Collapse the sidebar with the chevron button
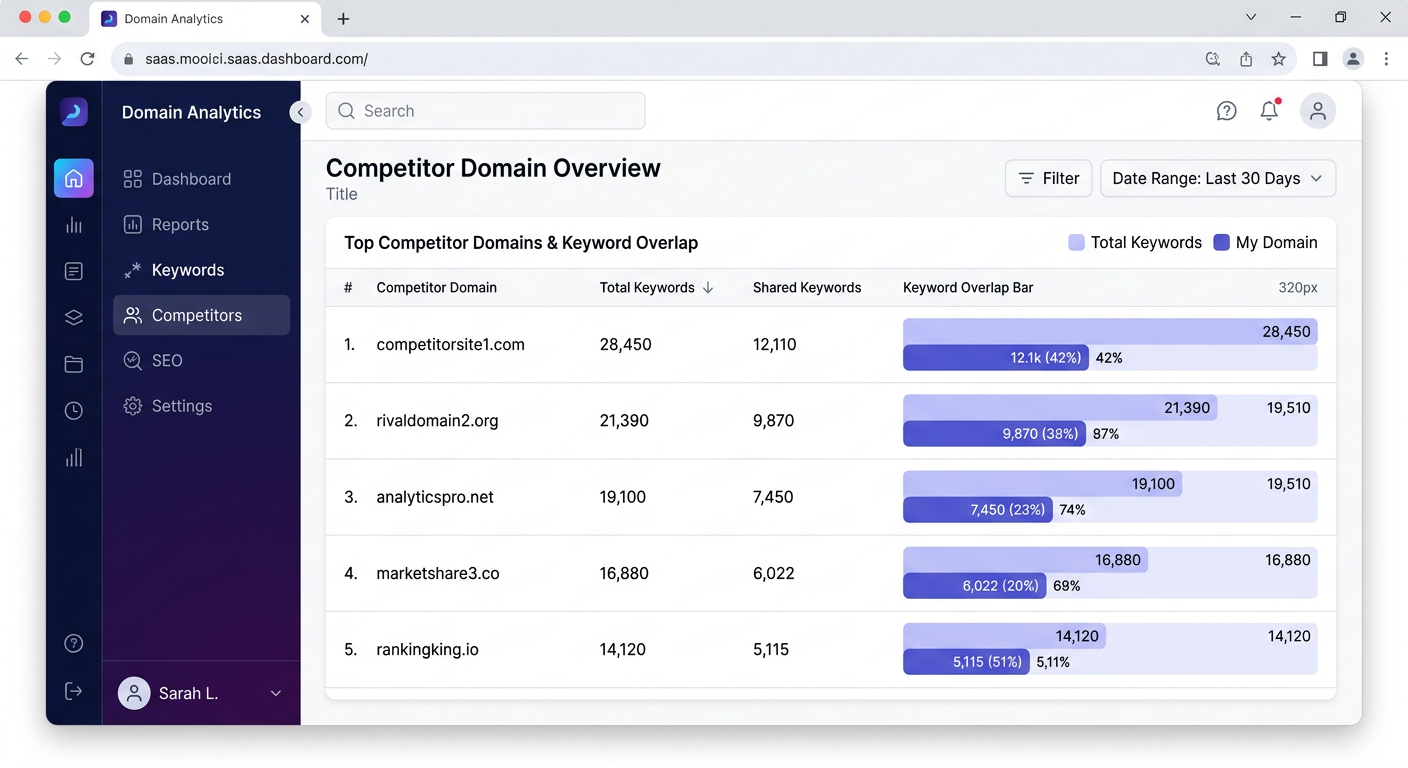1408x768 pixels. click(300, 112)
